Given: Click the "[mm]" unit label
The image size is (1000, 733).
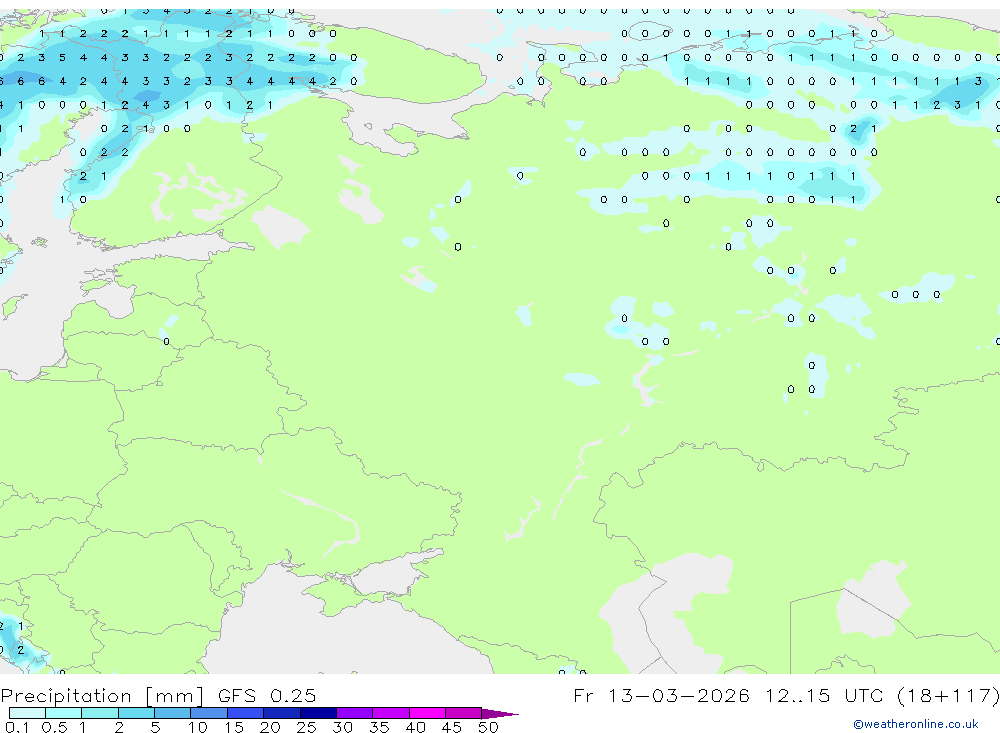Looking at the screenshot, I should point(175,695).
